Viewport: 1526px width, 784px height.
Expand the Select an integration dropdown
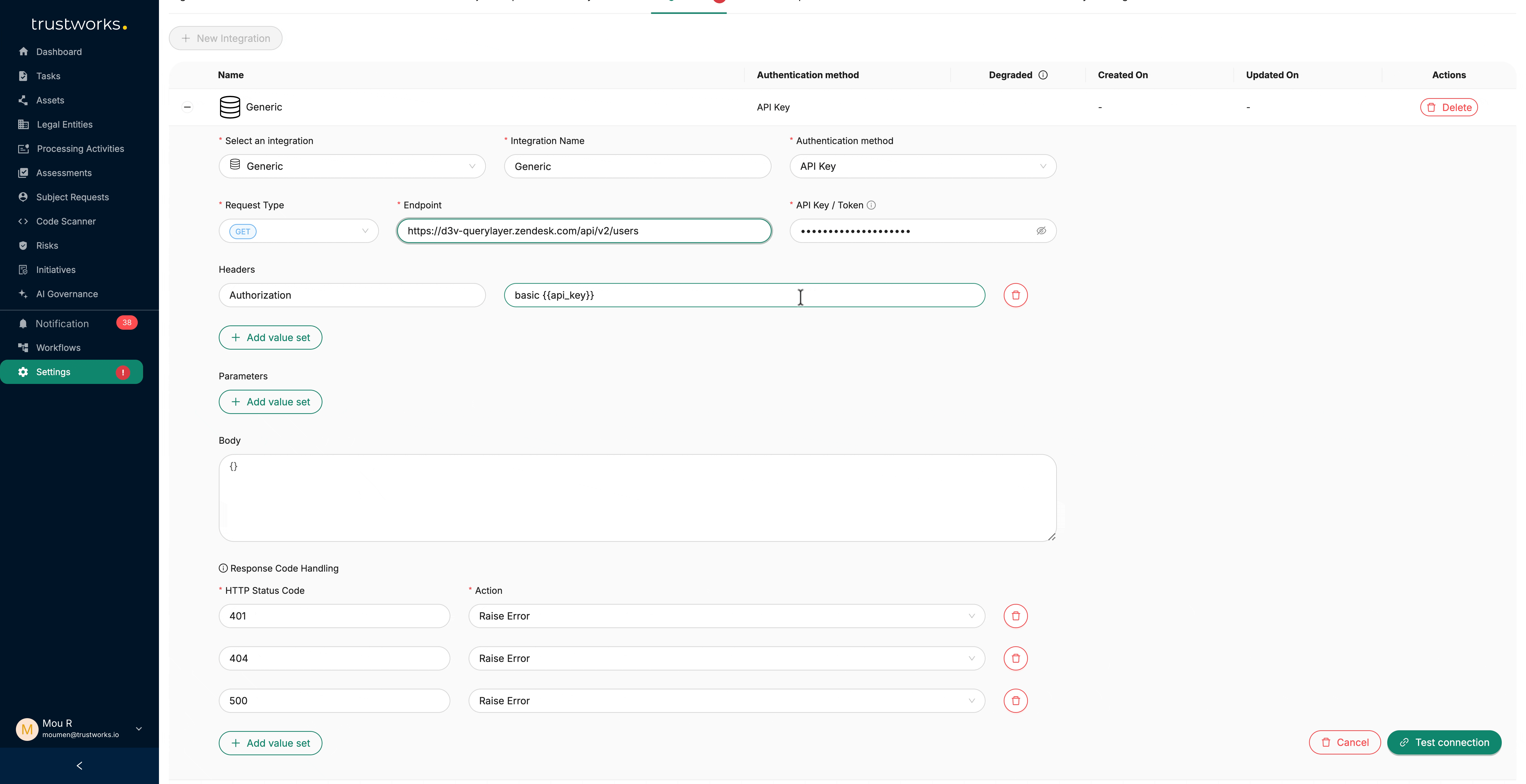click(x=352, y=166)
